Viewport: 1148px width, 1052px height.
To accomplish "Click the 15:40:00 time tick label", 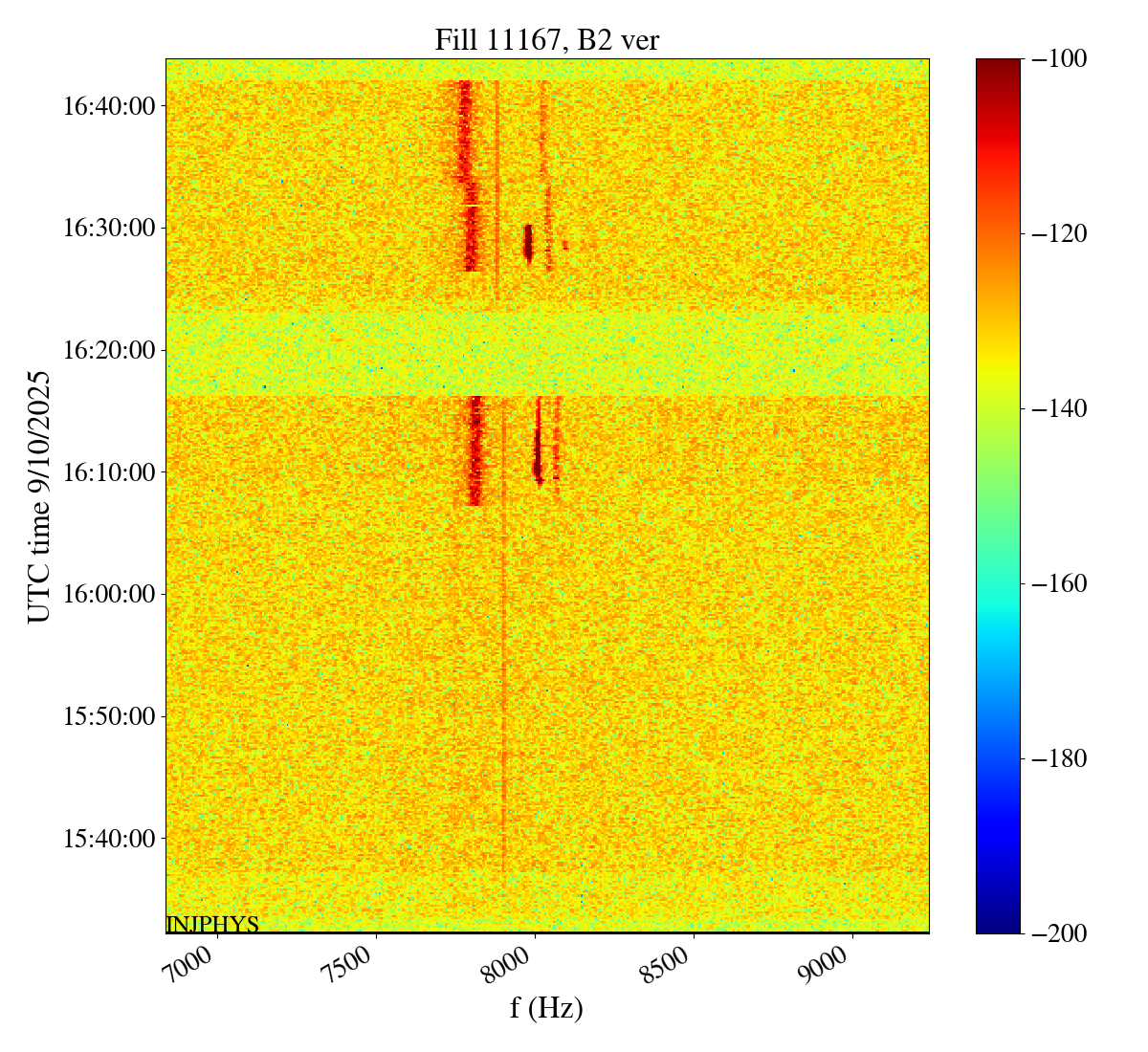I will (x=108, y=839).
